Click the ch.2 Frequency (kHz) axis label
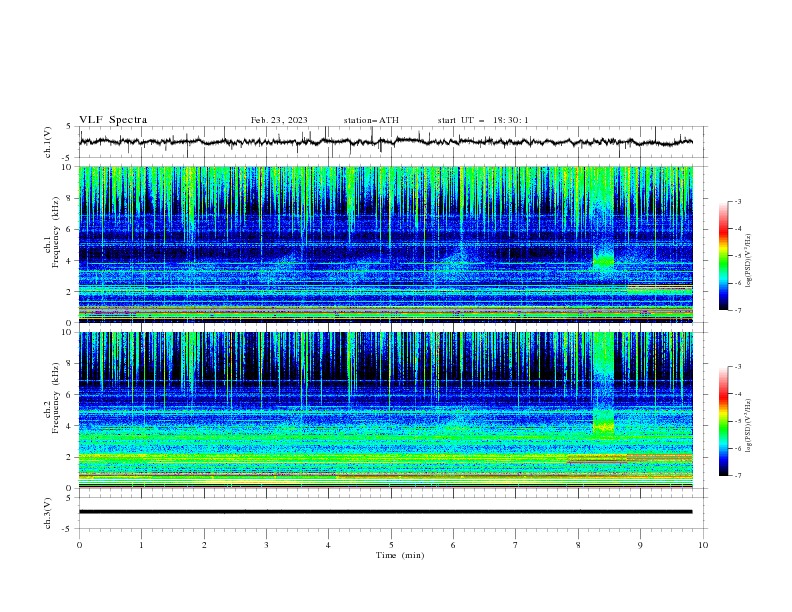Viewport: 792px width, 612px height. pos(52,398)
